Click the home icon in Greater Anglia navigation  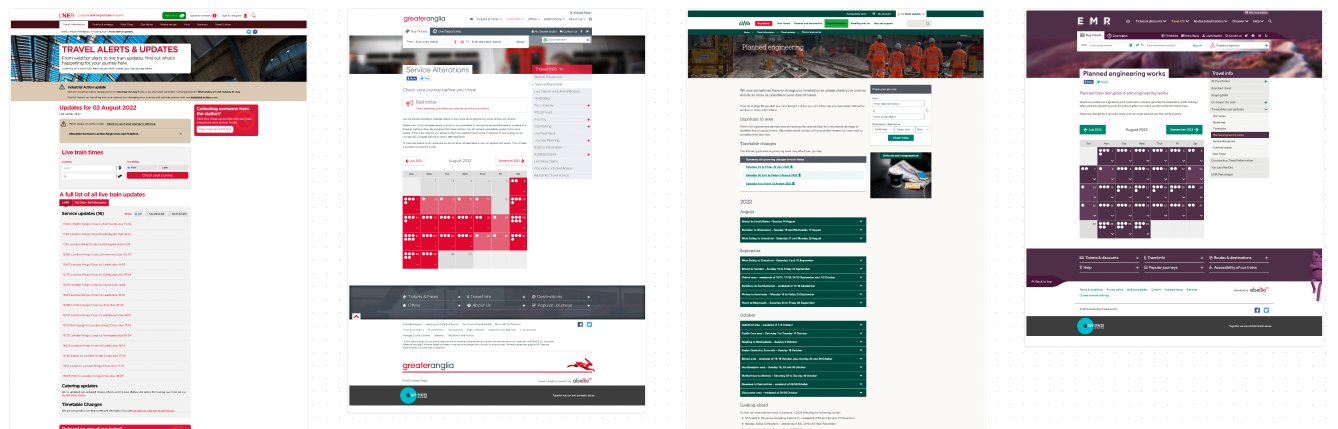470,19
